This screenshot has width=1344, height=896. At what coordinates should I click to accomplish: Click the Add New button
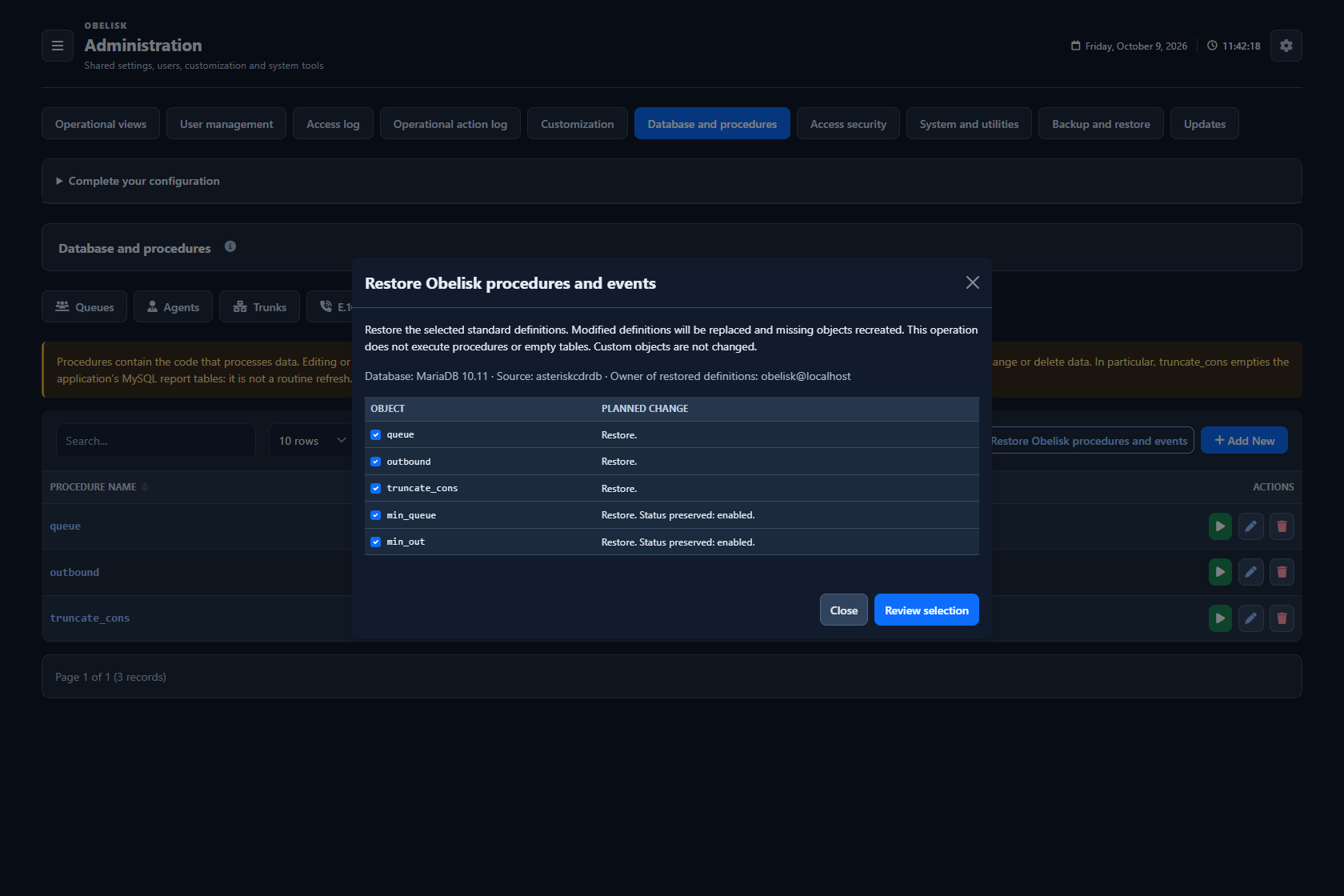click(1244, 440)
